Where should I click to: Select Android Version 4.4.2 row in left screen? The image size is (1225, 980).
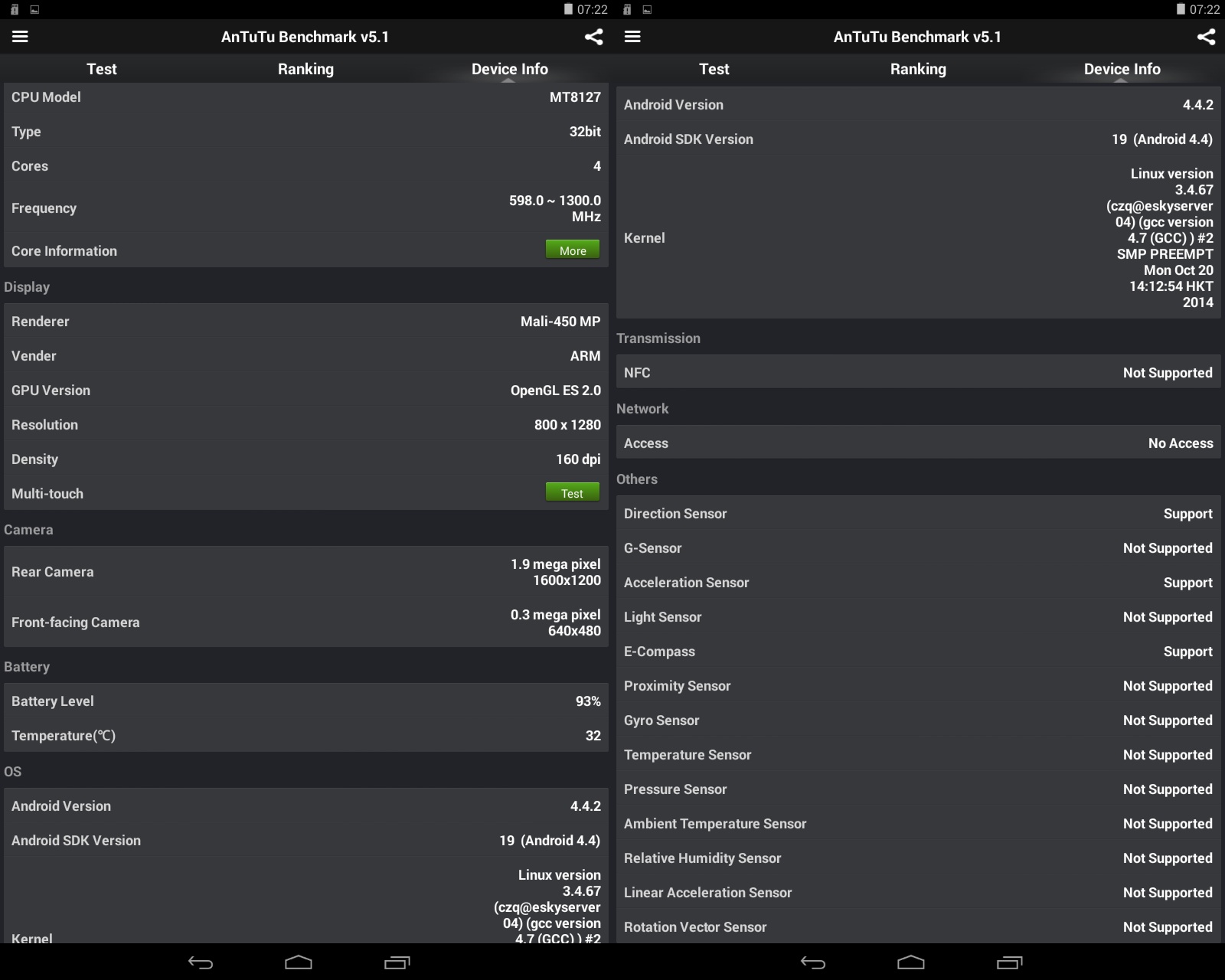[306, 806]
